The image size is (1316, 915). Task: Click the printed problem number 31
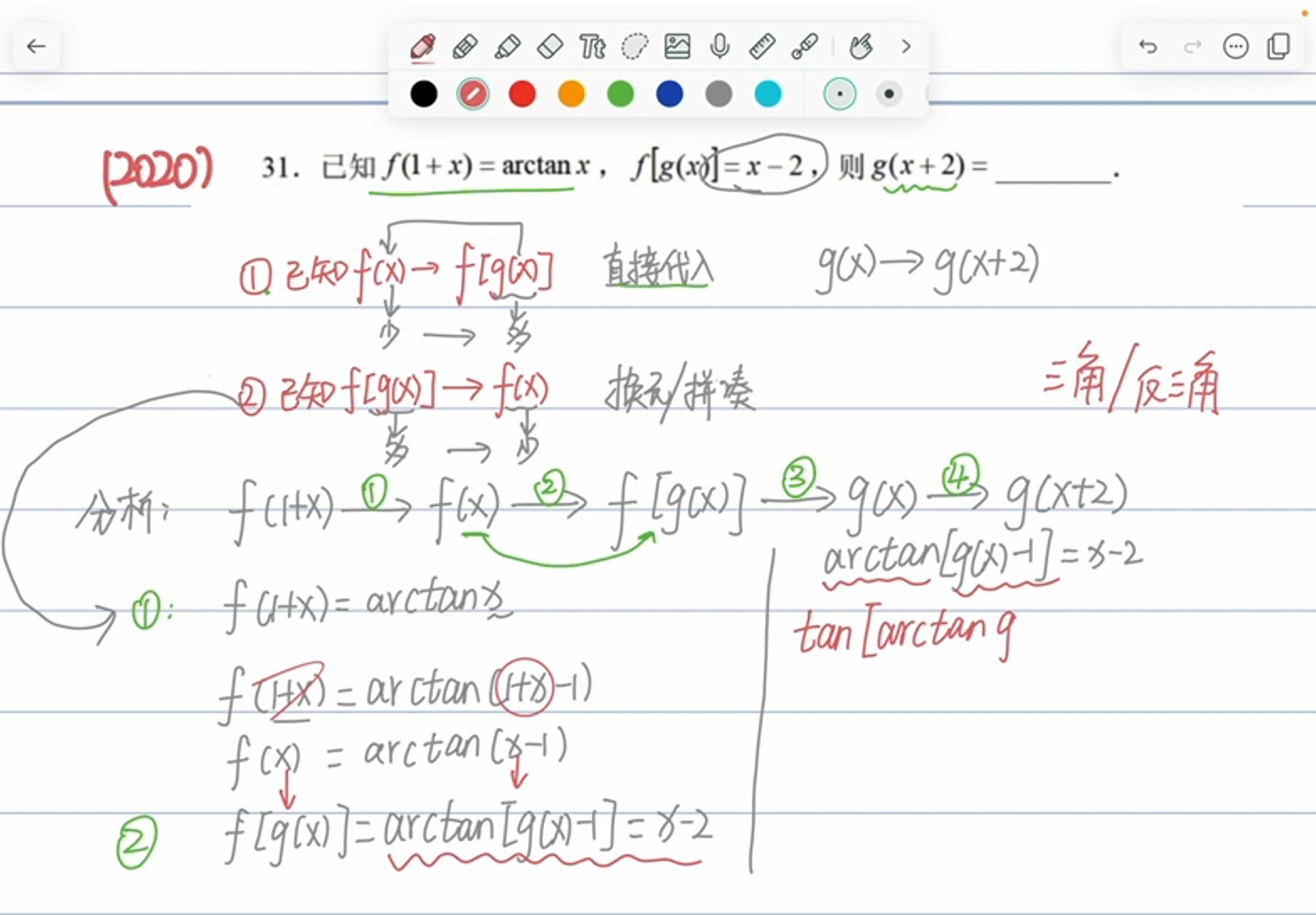click(x=280, y=167)
